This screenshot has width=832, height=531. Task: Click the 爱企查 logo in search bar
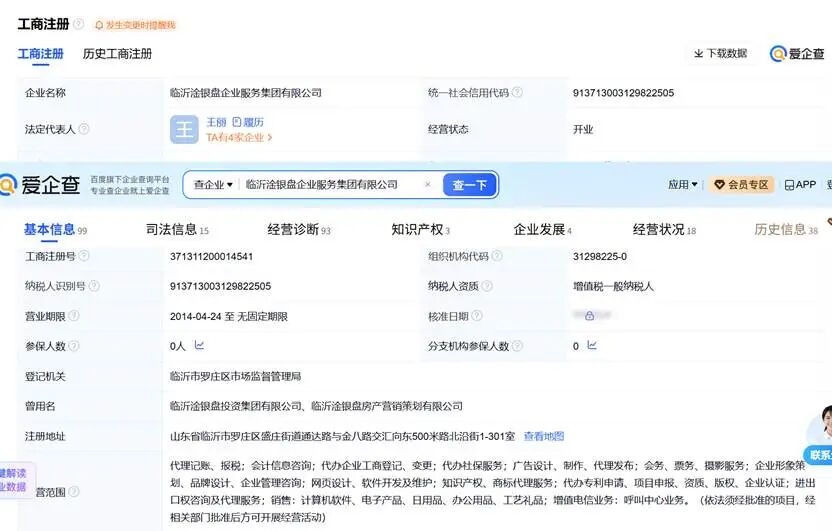coord(40,185)
